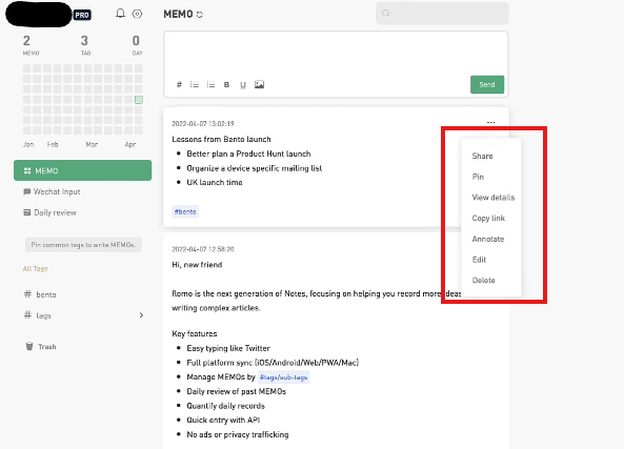624x449 pixels.
Task: Insert an image into the memo
Action: coord(259,84)
